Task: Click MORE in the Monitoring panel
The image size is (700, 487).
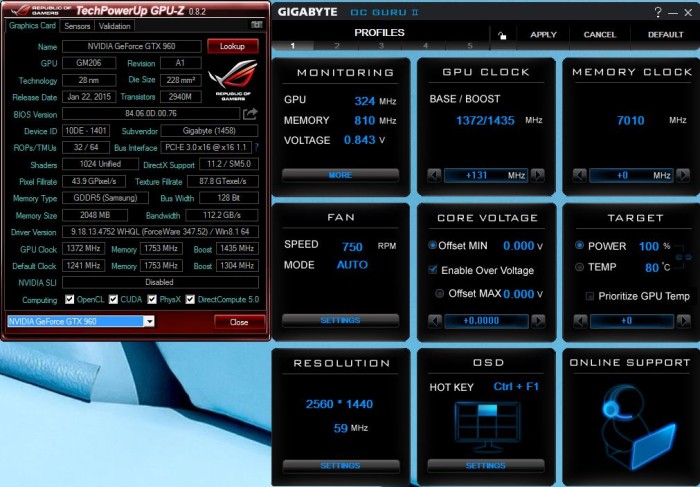Action: 340,175
